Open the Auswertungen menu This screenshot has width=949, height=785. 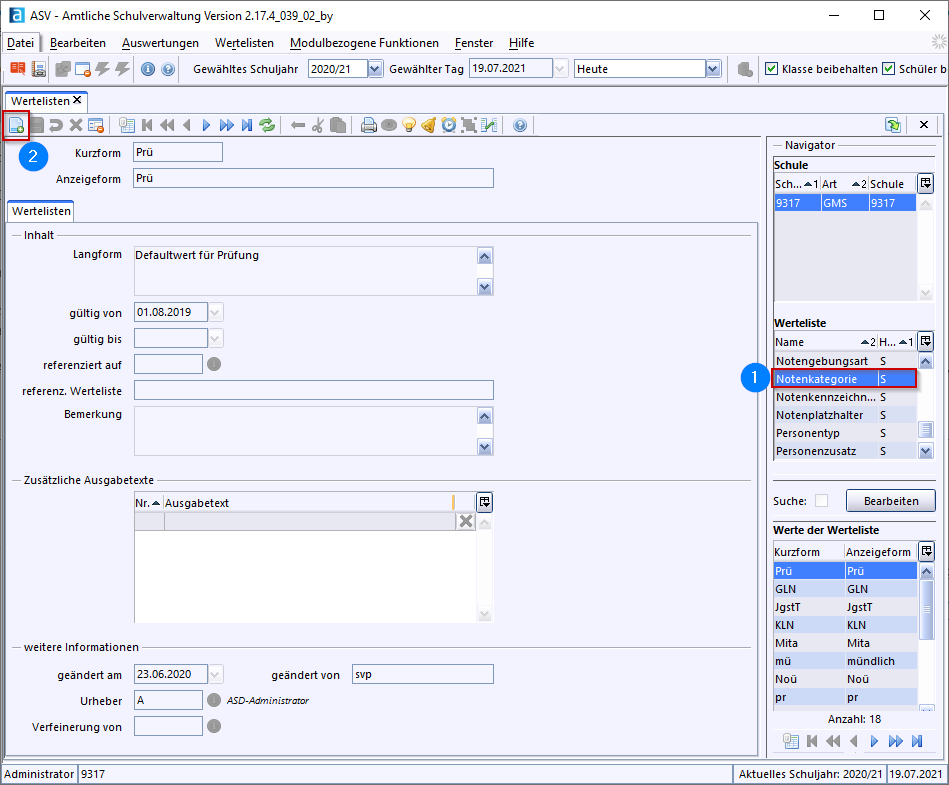pyautogui.click(x=160, y=43)
